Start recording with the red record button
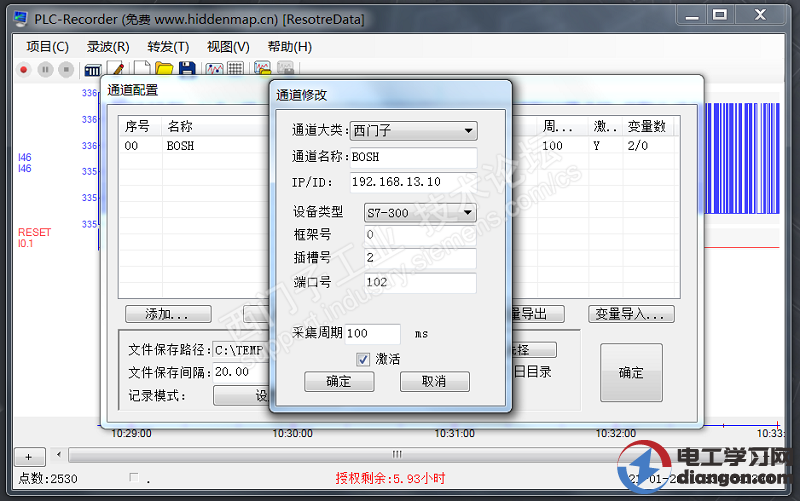 [23, 69]
